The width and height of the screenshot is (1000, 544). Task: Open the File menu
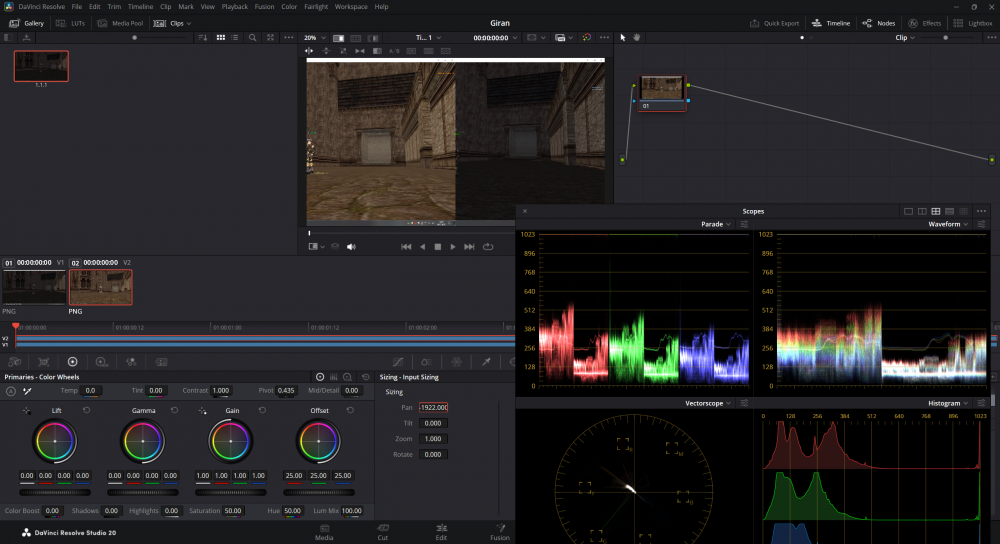click(77, 6)
